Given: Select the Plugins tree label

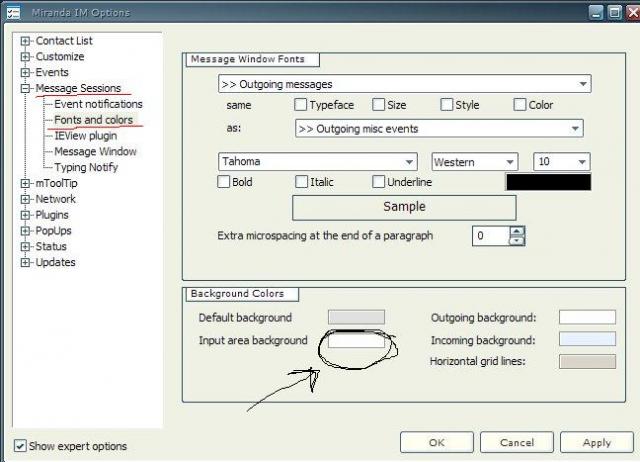Looking at the screenshot, I should (x=52, y=215).
